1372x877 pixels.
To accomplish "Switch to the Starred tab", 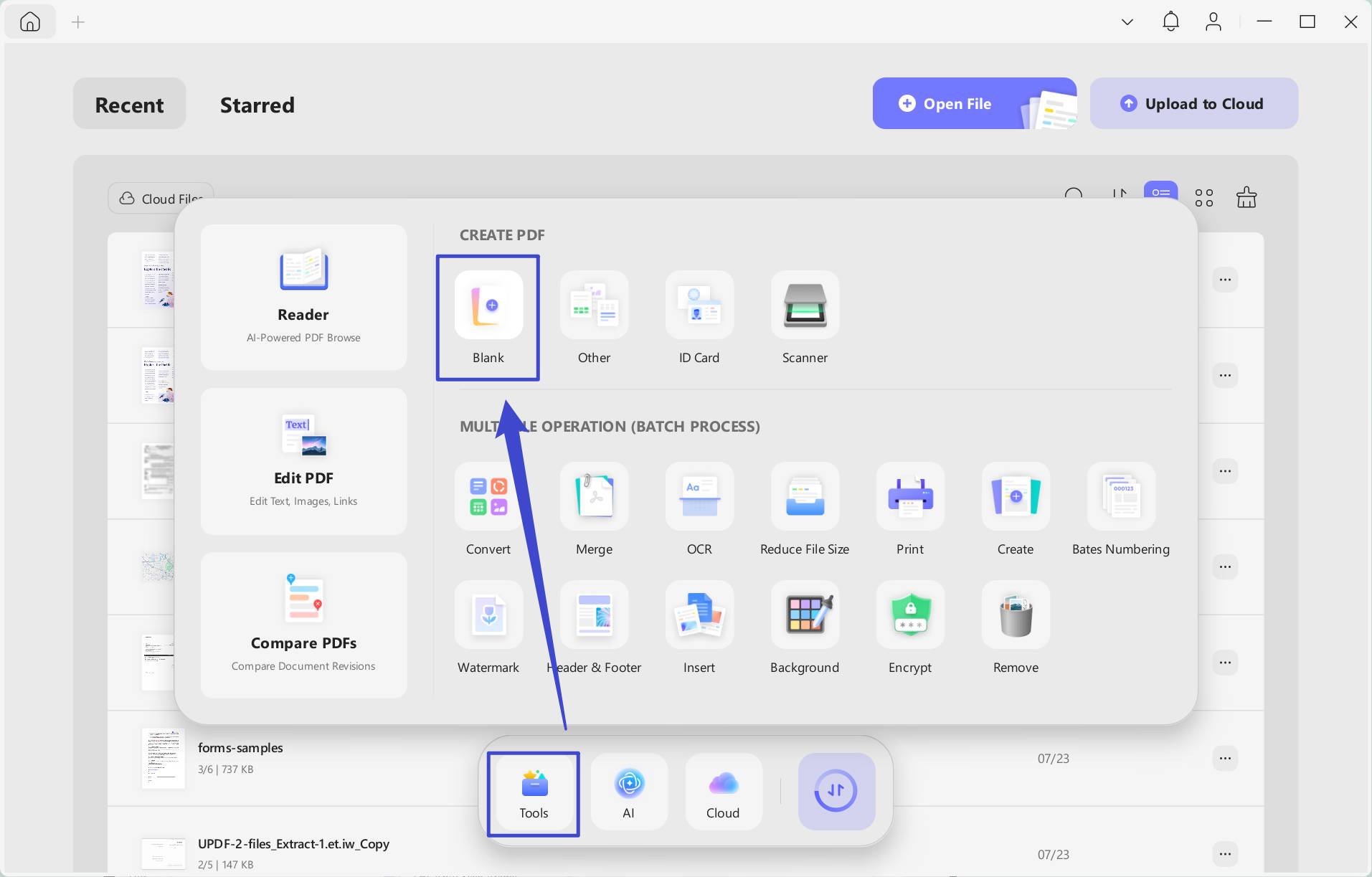I will (x=257, y=105).
